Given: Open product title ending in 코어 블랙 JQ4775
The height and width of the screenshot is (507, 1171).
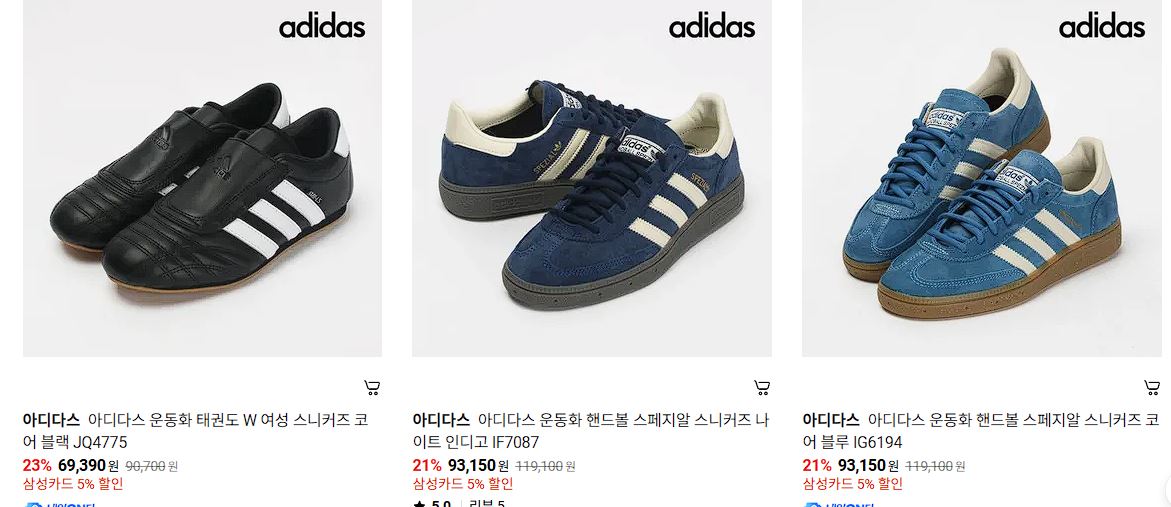Looking at the screenshot, I should pyautogui.click(x=196, y=431).
